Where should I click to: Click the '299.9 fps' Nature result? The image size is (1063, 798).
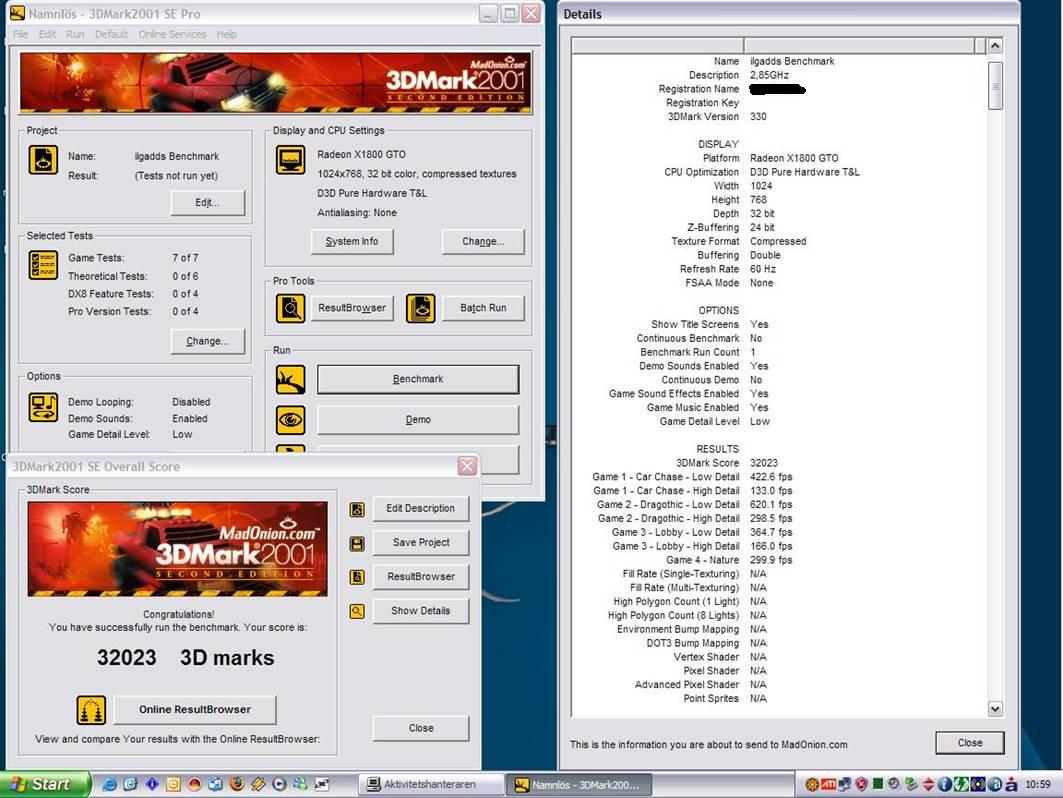click(771, 561)
